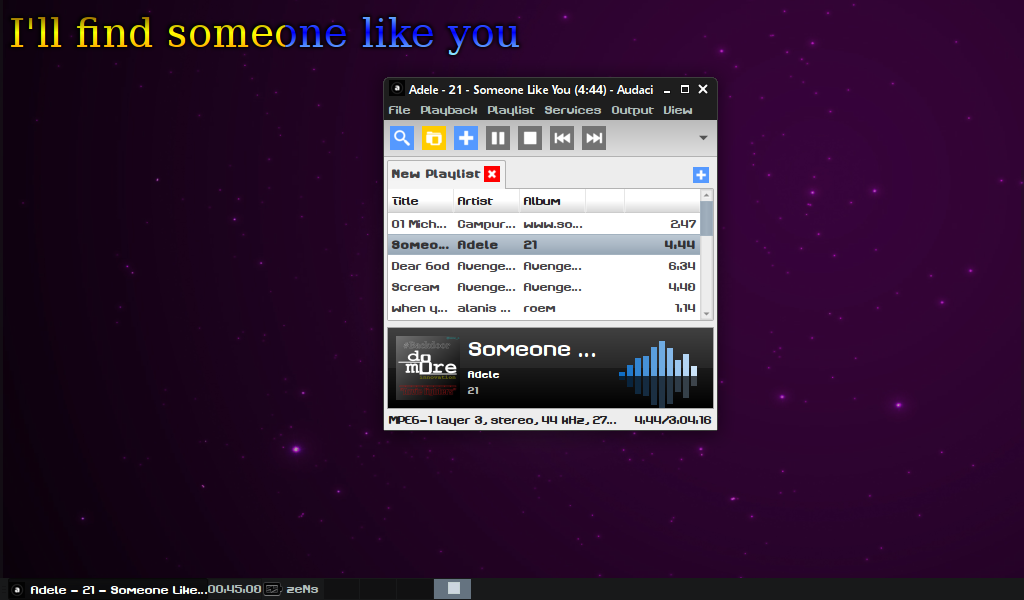The height and width of the screenshot is (600, 1024).
Task: Sort playlist by Album column header
Action: click(x=552, y=201)
